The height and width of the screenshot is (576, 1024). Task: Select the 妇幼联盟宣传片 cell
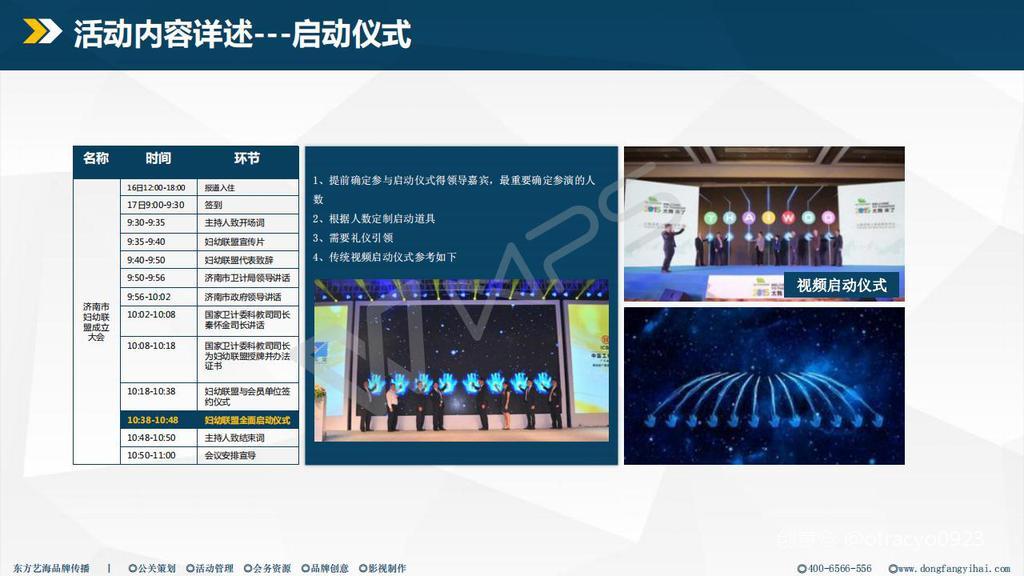pyautogui.click(x=248, y=242)
